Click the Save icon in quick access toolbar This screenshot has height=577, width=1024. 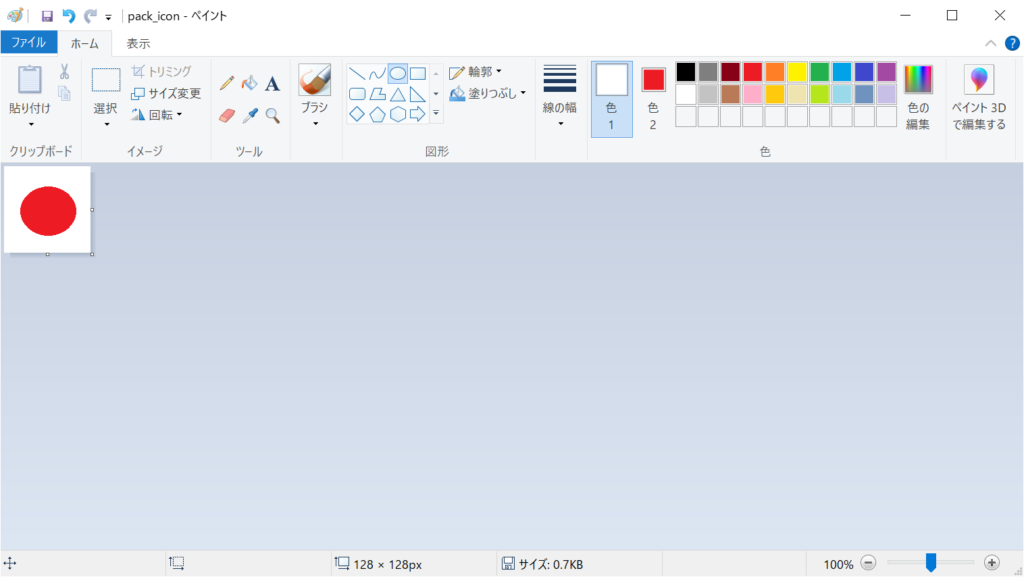47,16
